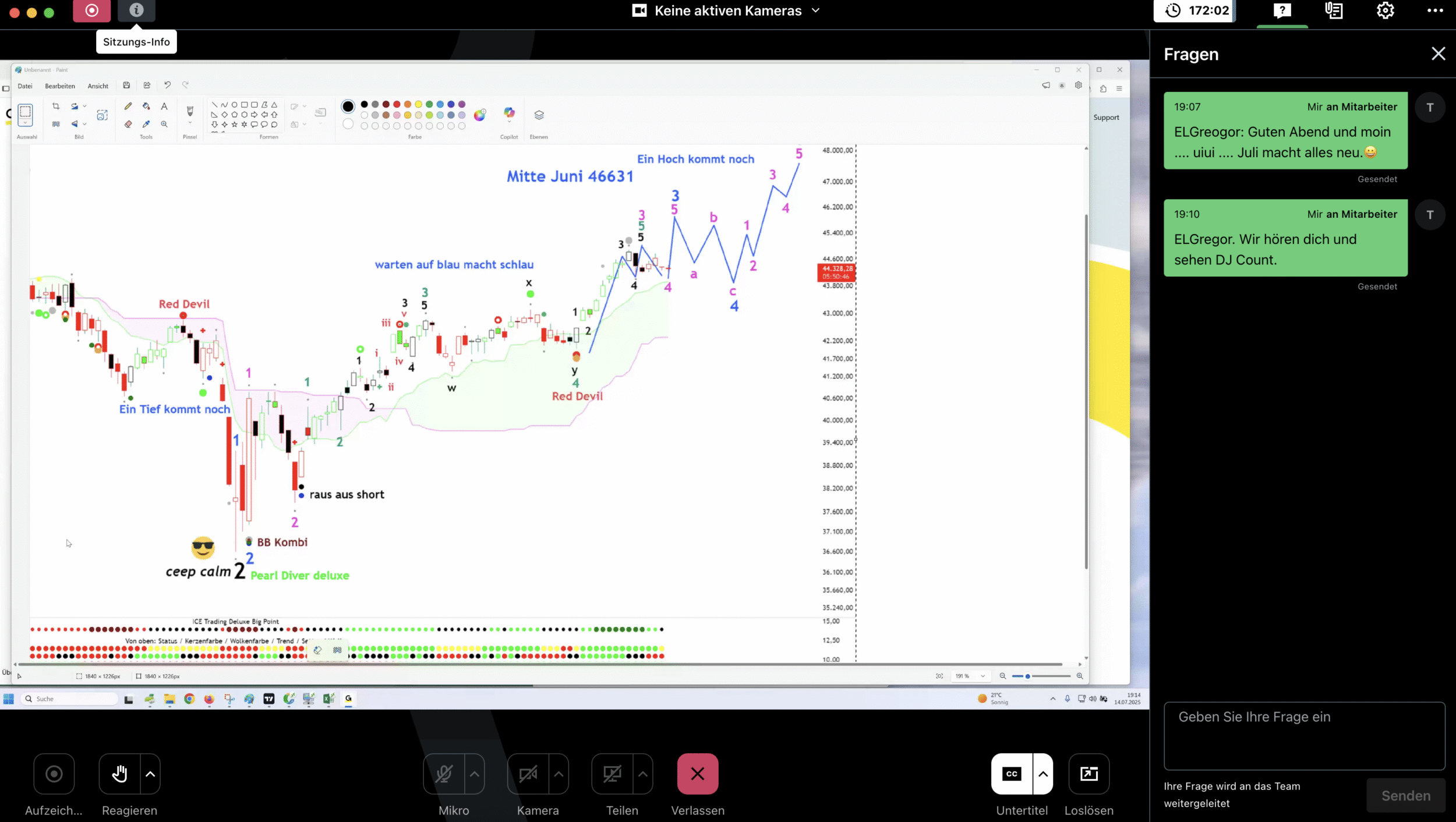Open the Bearbeiten menu in Paint
The height and width of the screenshot is (822, 1456).
pos(60,86)
